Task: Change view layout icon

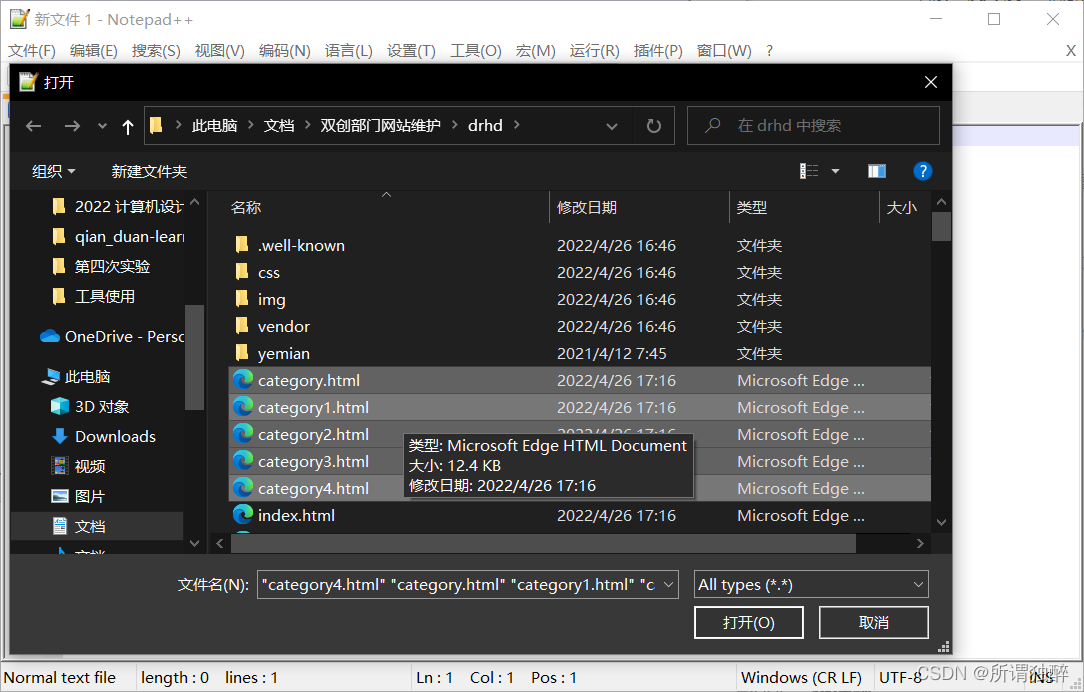Action: coord(809,171)
